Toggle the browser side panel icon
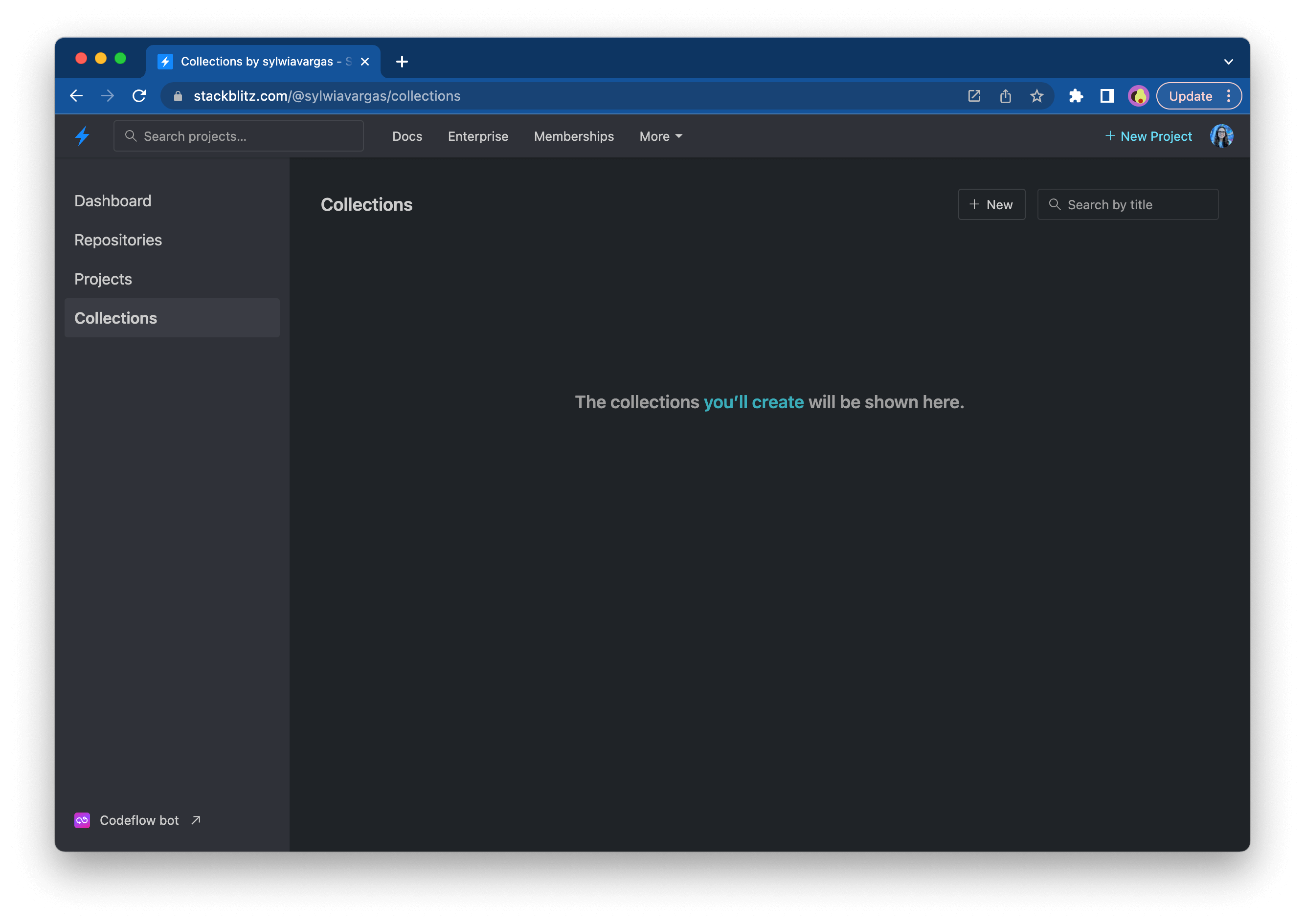This screenshot has height=924, width=1305. tap(1106, 96)
